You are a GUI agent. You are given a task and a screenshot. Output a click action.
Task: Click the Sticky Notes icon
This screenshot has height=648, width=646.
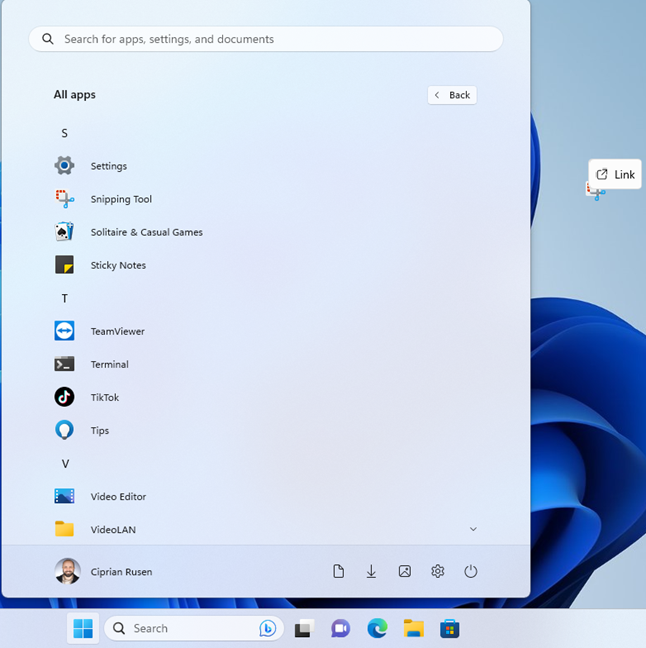pos(64,265)
